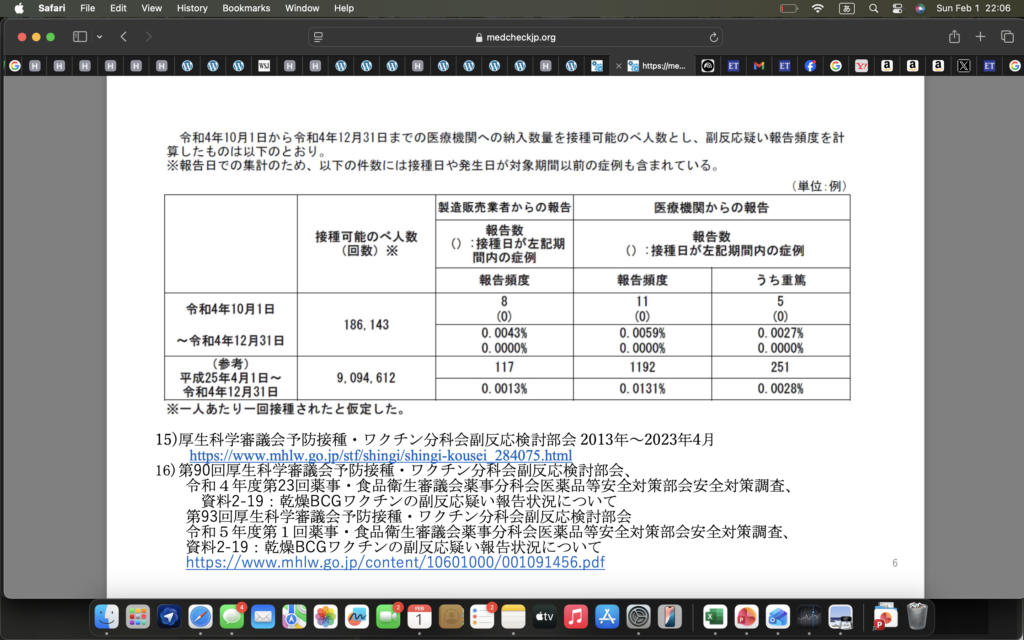Go back to the previous page

(x=124, y=37)
